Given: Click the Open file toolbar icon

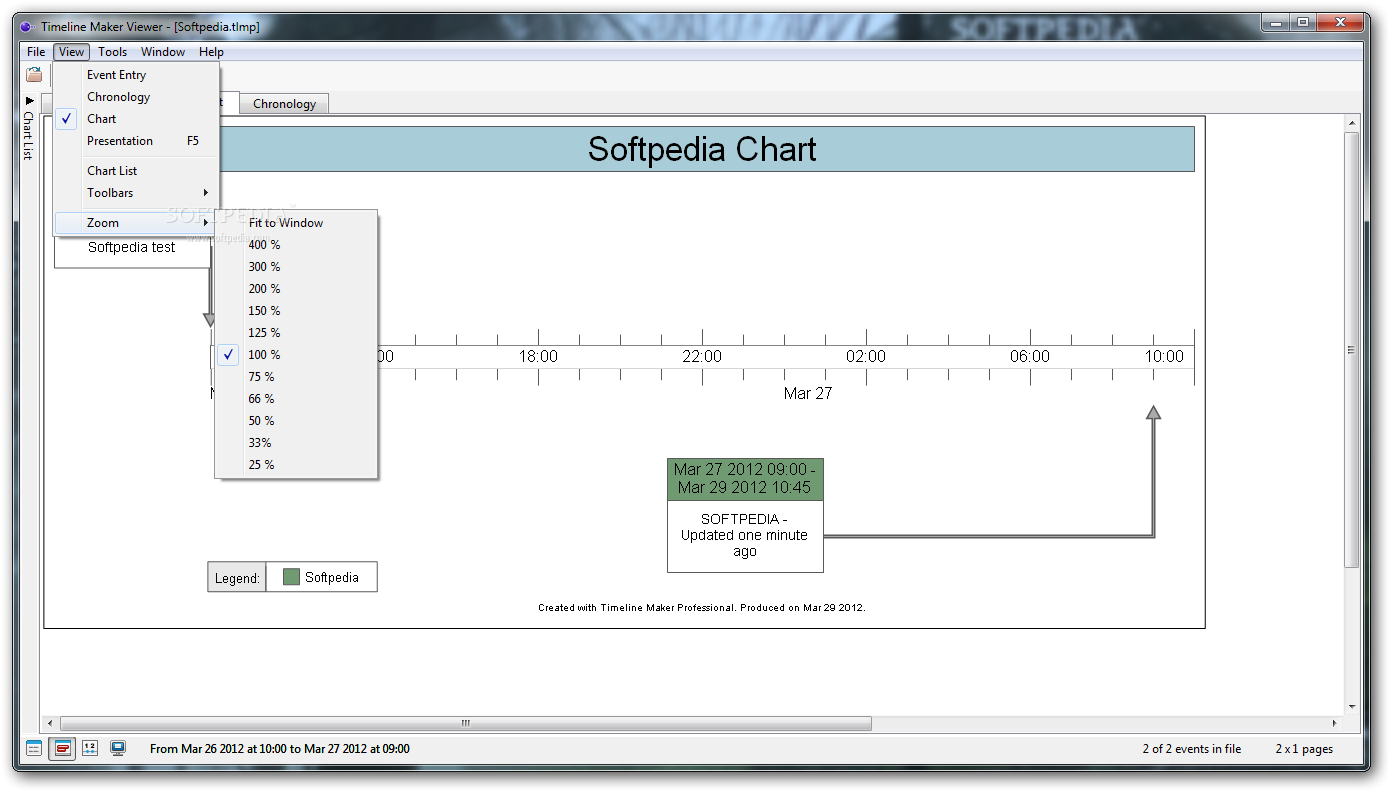Looking at the screenshot, I should click(x=34, y=74).
